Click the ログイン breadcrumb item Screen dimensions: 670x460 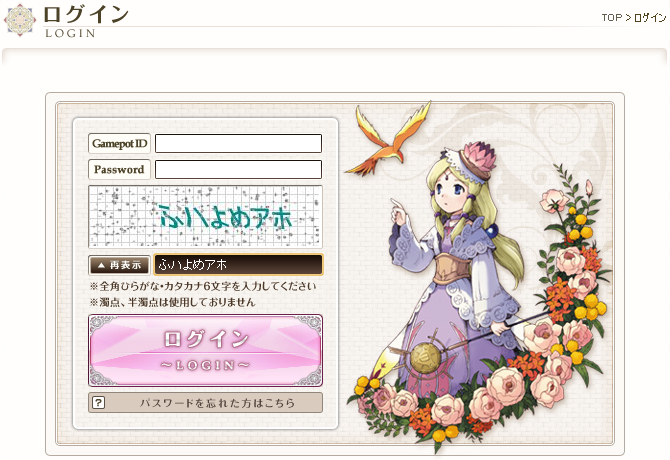[x=649, y=18]
